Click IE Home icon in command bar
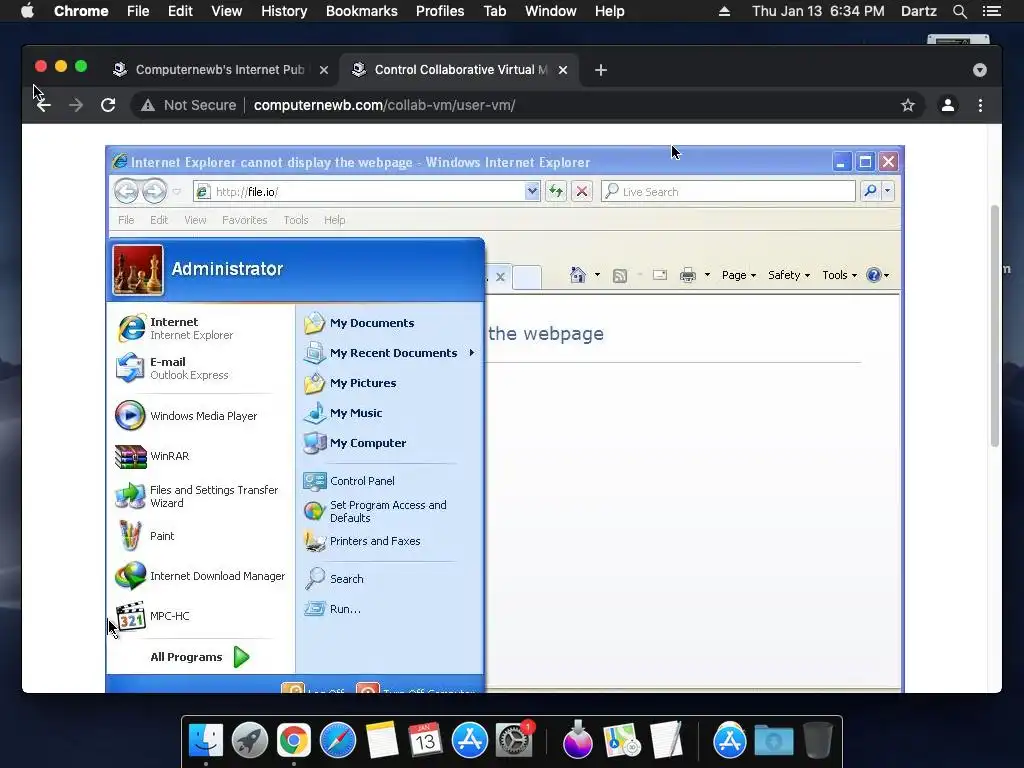The height and width of the screenshot is (768, 1024). coord(578,275)
